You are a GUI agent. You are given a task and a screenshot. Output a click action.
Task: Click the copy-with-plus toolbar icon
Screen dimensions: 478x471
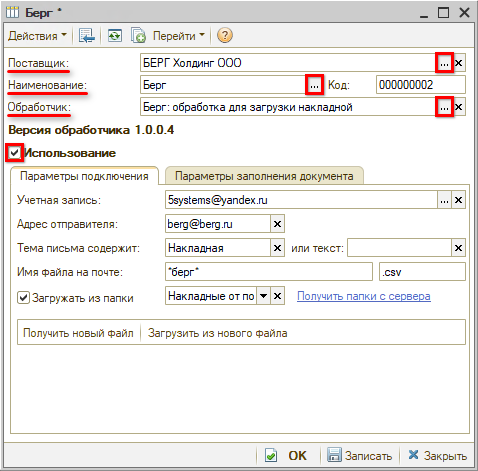pos(138,35)
